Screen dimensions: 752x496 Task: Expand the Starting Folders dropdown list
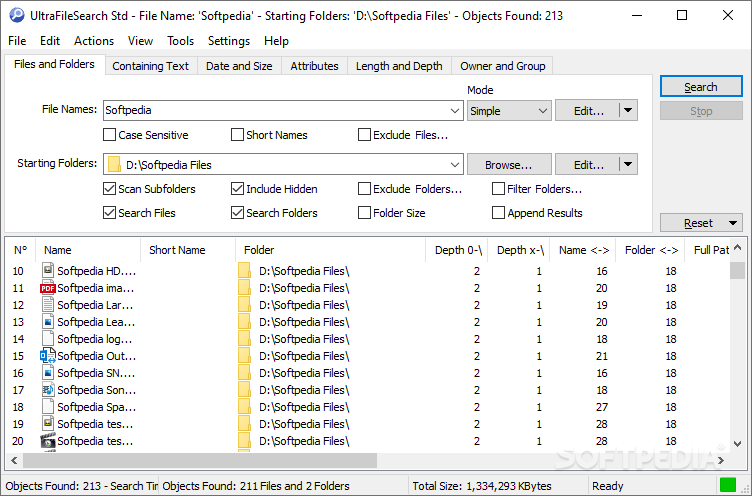pyautogui.click(x=455, y=165)
